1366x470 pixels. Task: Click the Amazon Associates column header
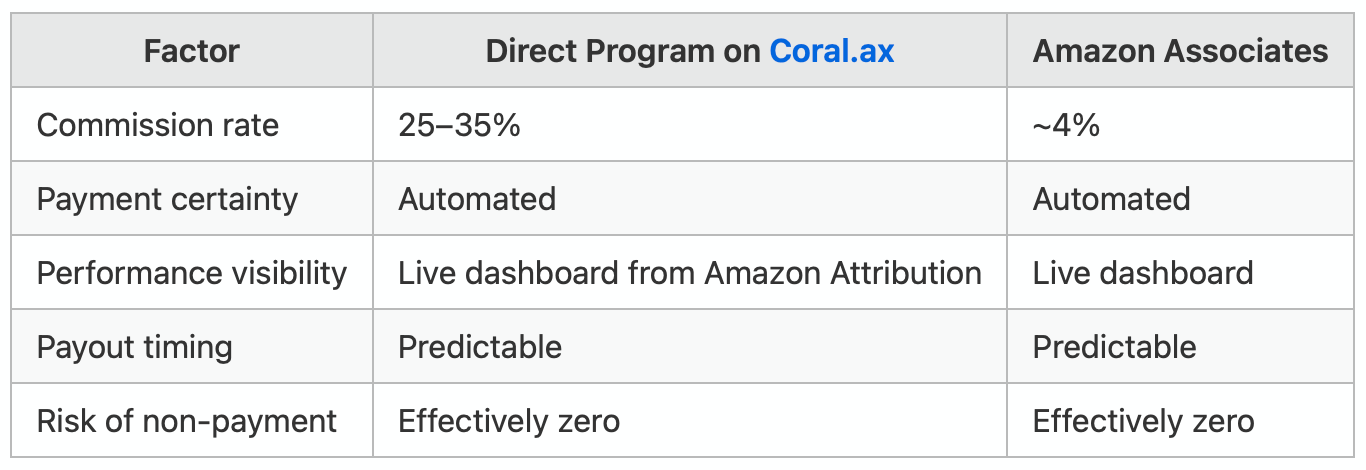pyautogui.click(x=1181, y=51)
